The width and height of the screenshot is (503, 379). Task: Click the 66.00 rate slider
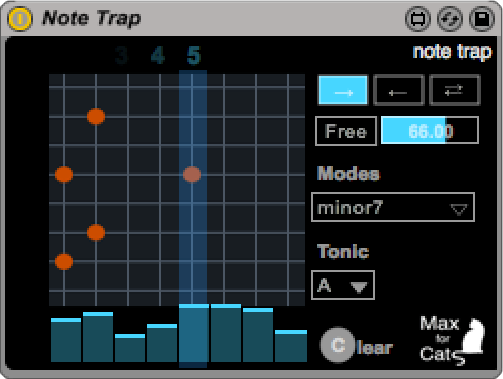tap(430, 130)
